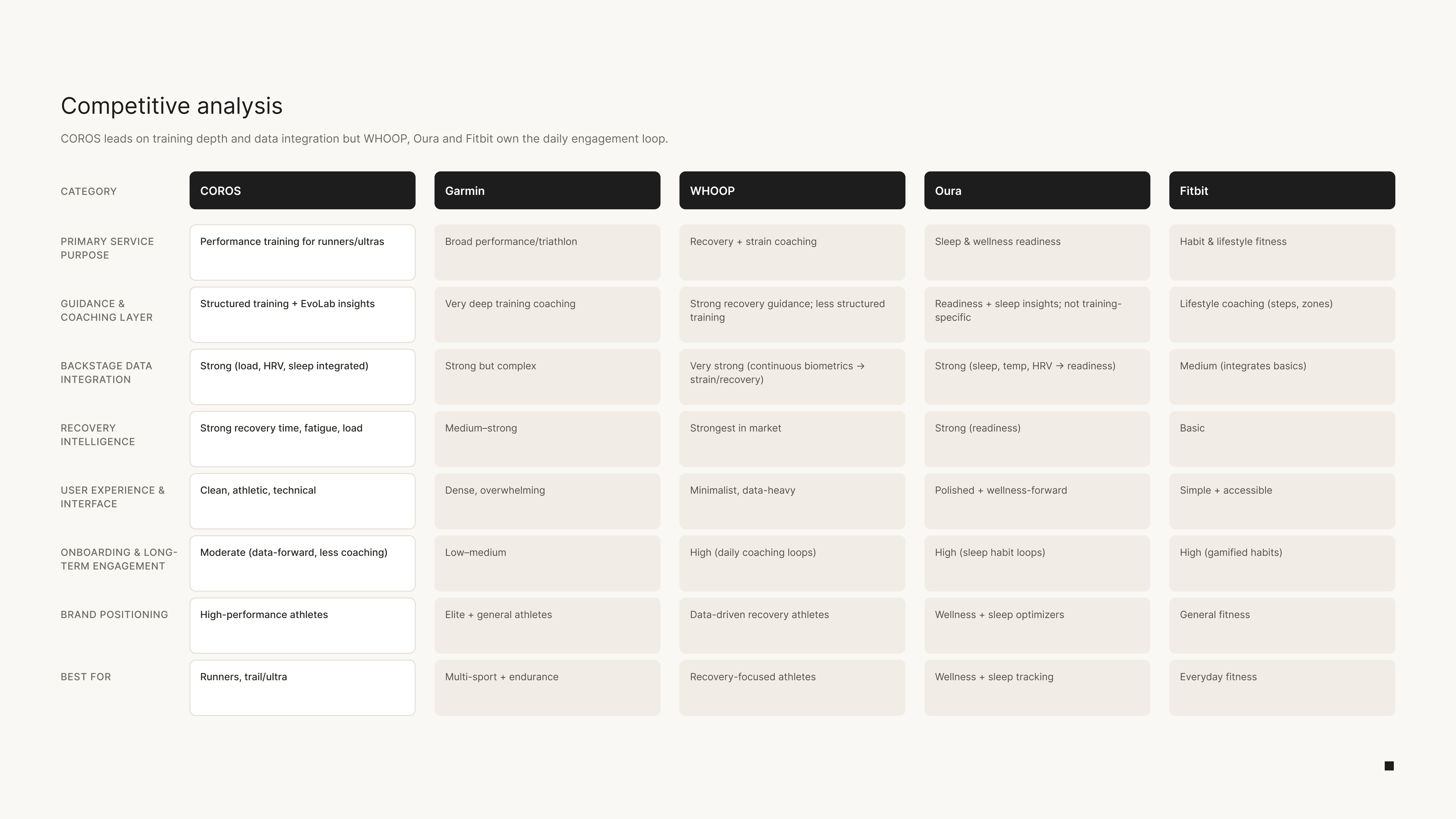Select 'Recovery-focused athletes' cell
1456x819 pixels.
pyautogui.click(x=792, y=688)
